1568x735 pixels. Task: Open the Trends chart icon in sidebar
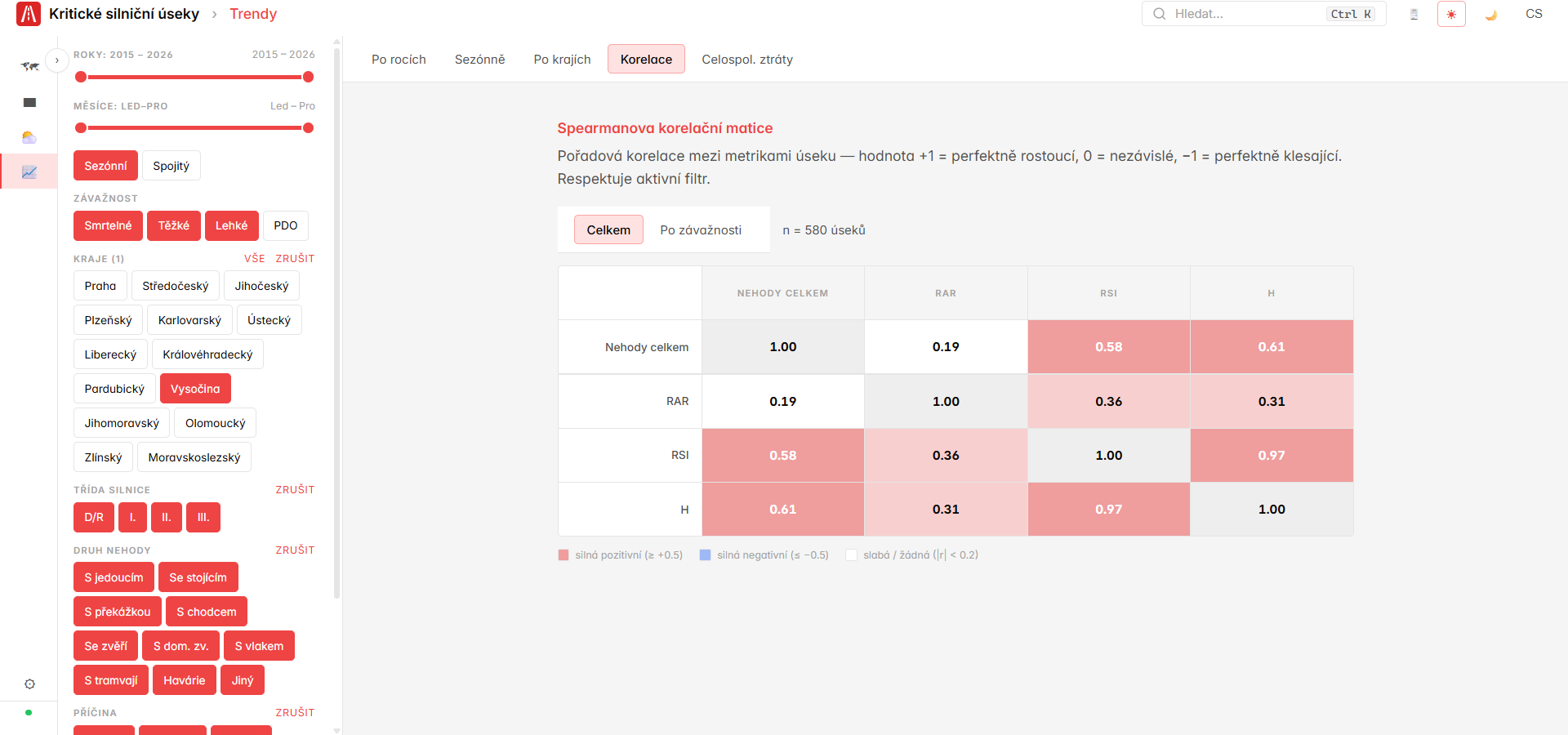[29, 171]
